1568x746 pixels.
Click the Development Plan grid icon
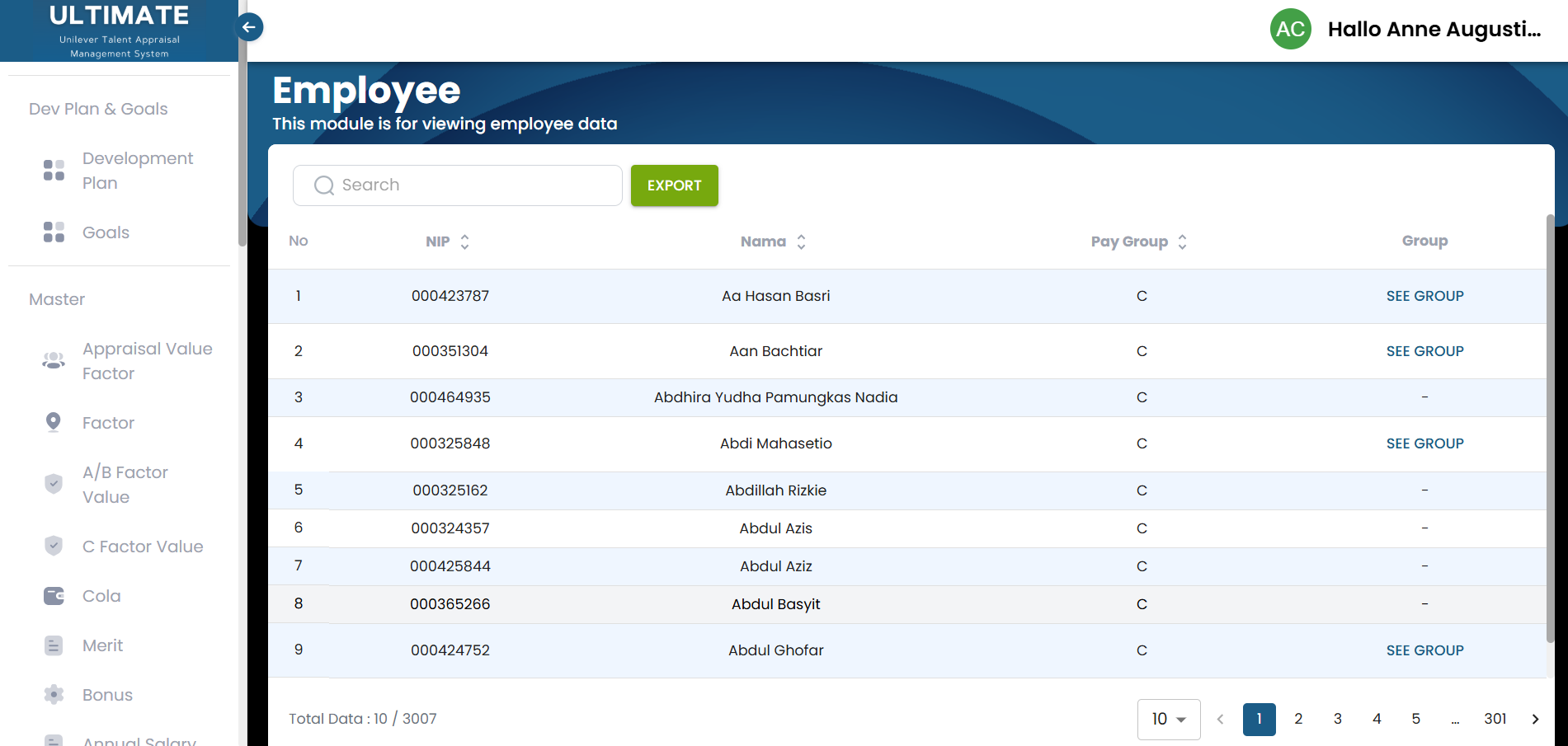(x=54, y=171)
